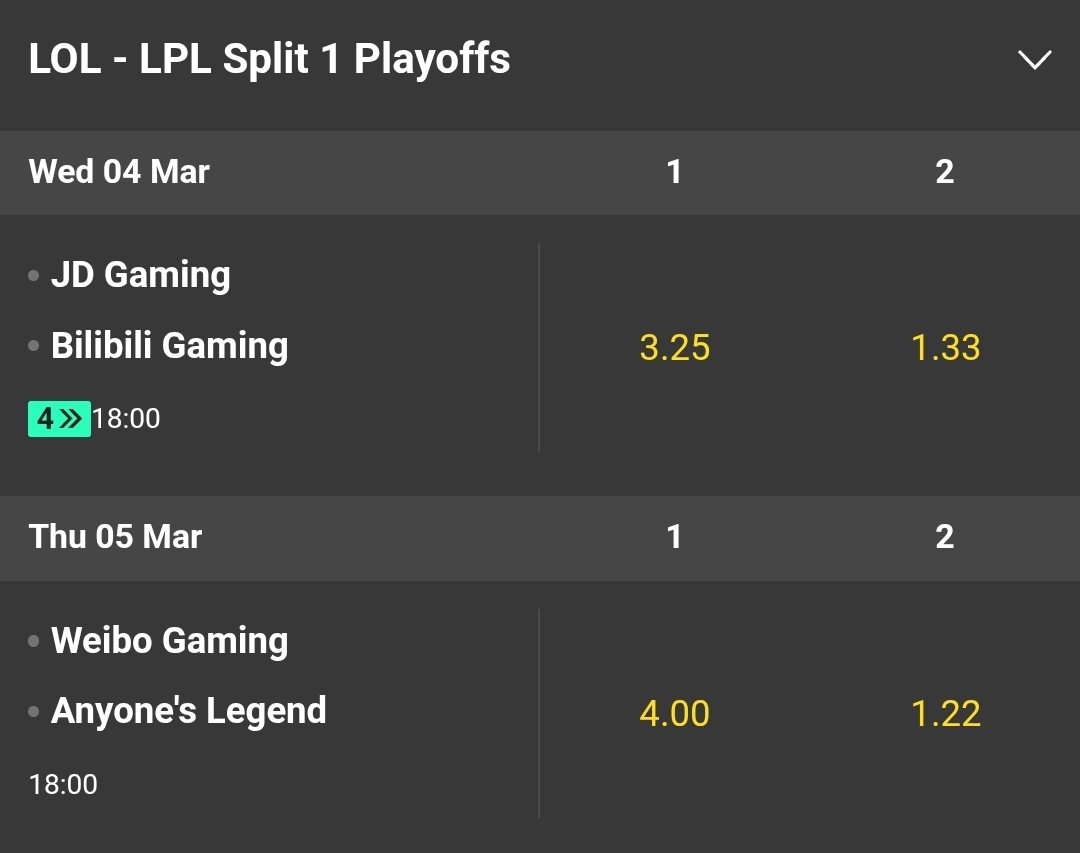The height and width of the screenshot is (853, 1080).
Task: Open the Anyone's Legend team row
Action: click(188, 712)
